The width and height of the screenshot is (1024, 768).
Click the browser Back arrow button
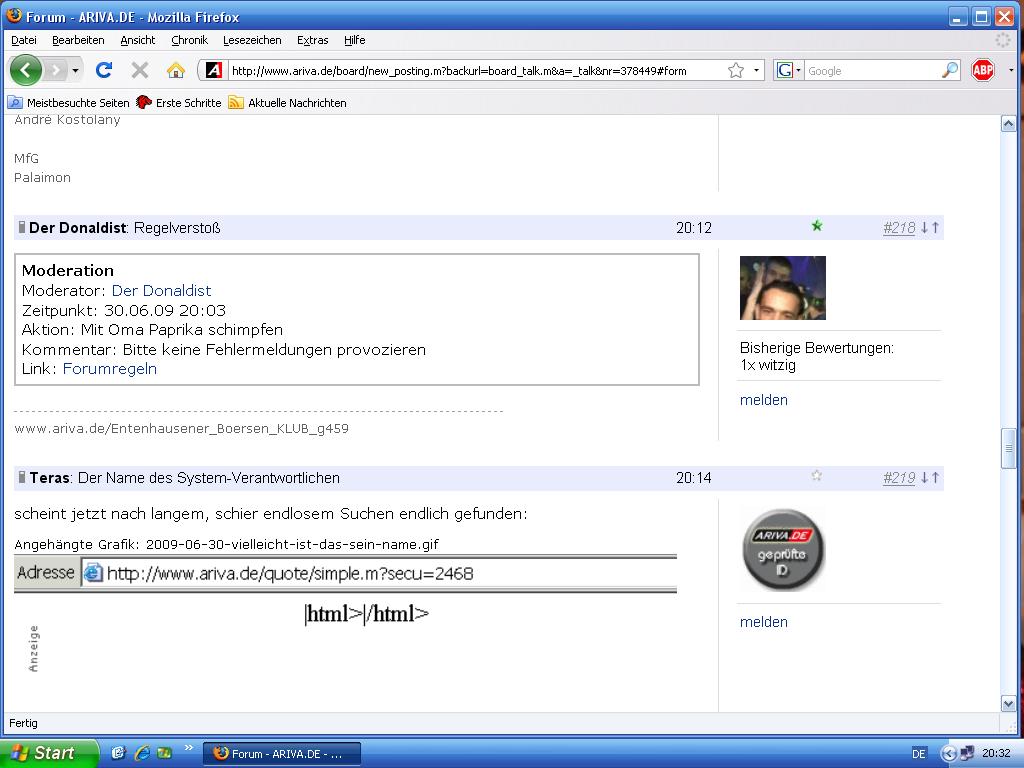click(25, 70)
